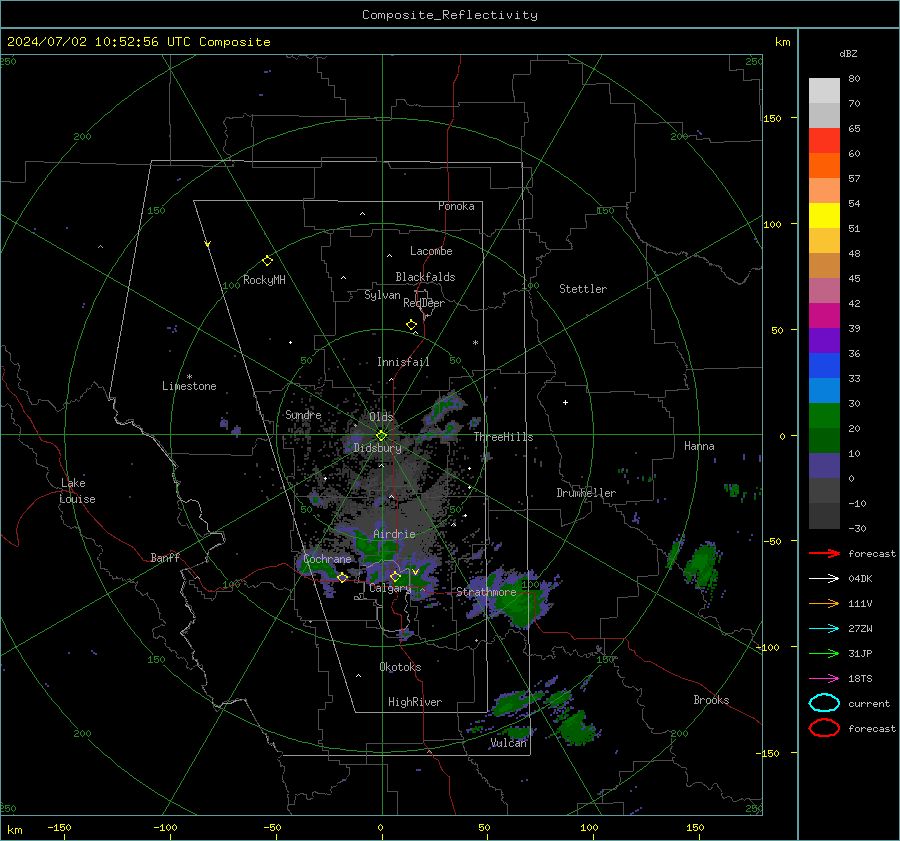900x841 pixels.
Task: Click the HighRiver city label
Action: [x=415, y=702]
